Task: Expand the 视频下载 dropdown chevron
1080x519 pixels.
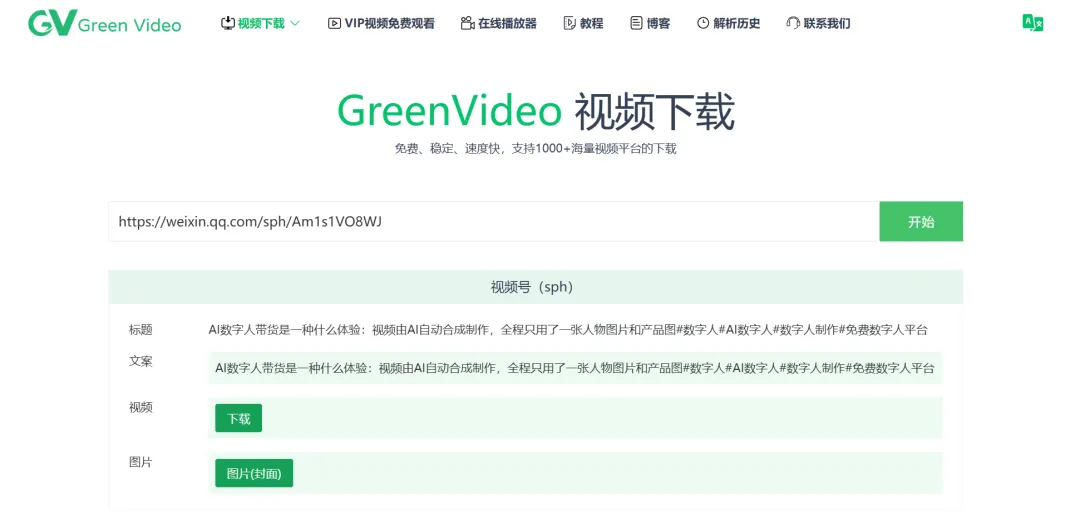Action: click(295, 23)
